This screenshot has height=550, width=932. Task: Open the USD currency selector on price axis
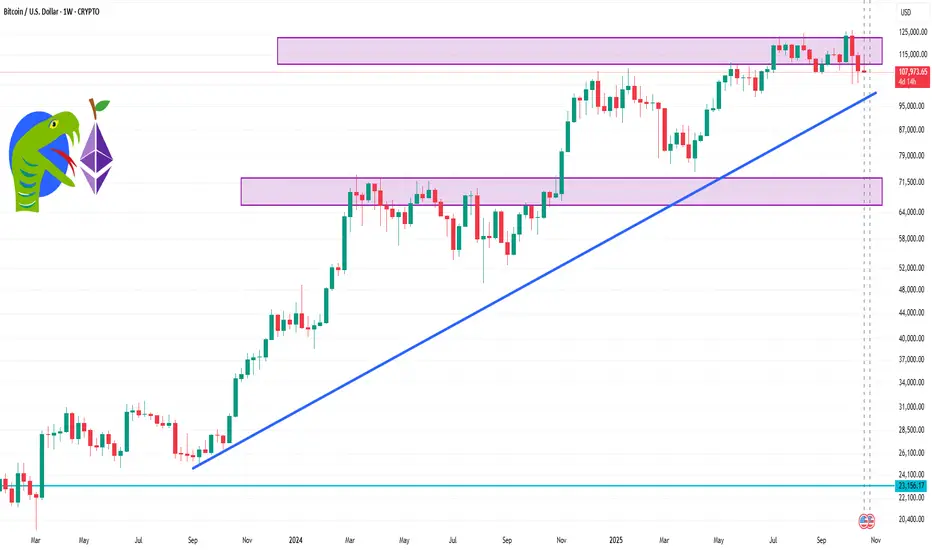906,12
